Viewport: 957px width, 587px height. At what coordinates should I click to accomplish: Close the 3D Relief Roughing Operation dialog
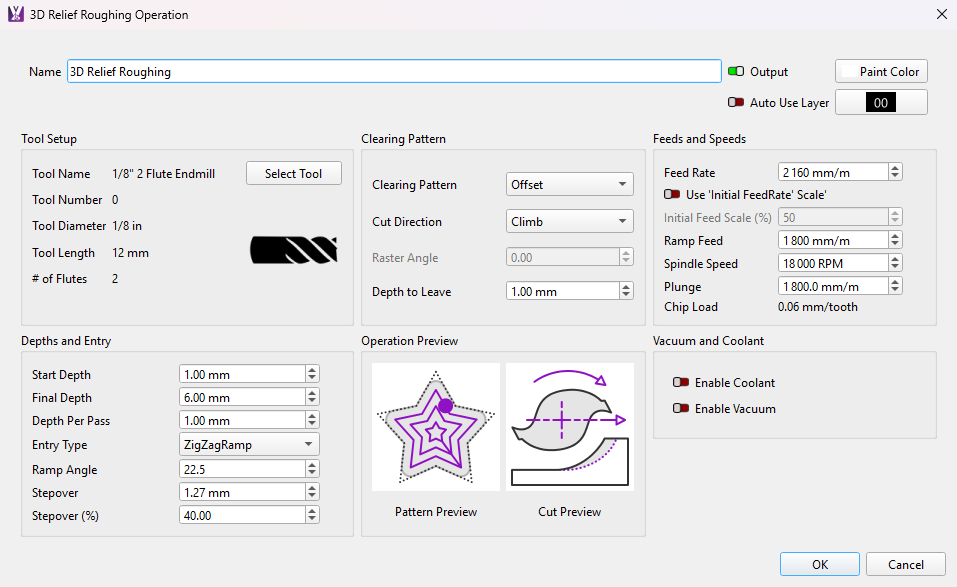[x=942, y=14]
